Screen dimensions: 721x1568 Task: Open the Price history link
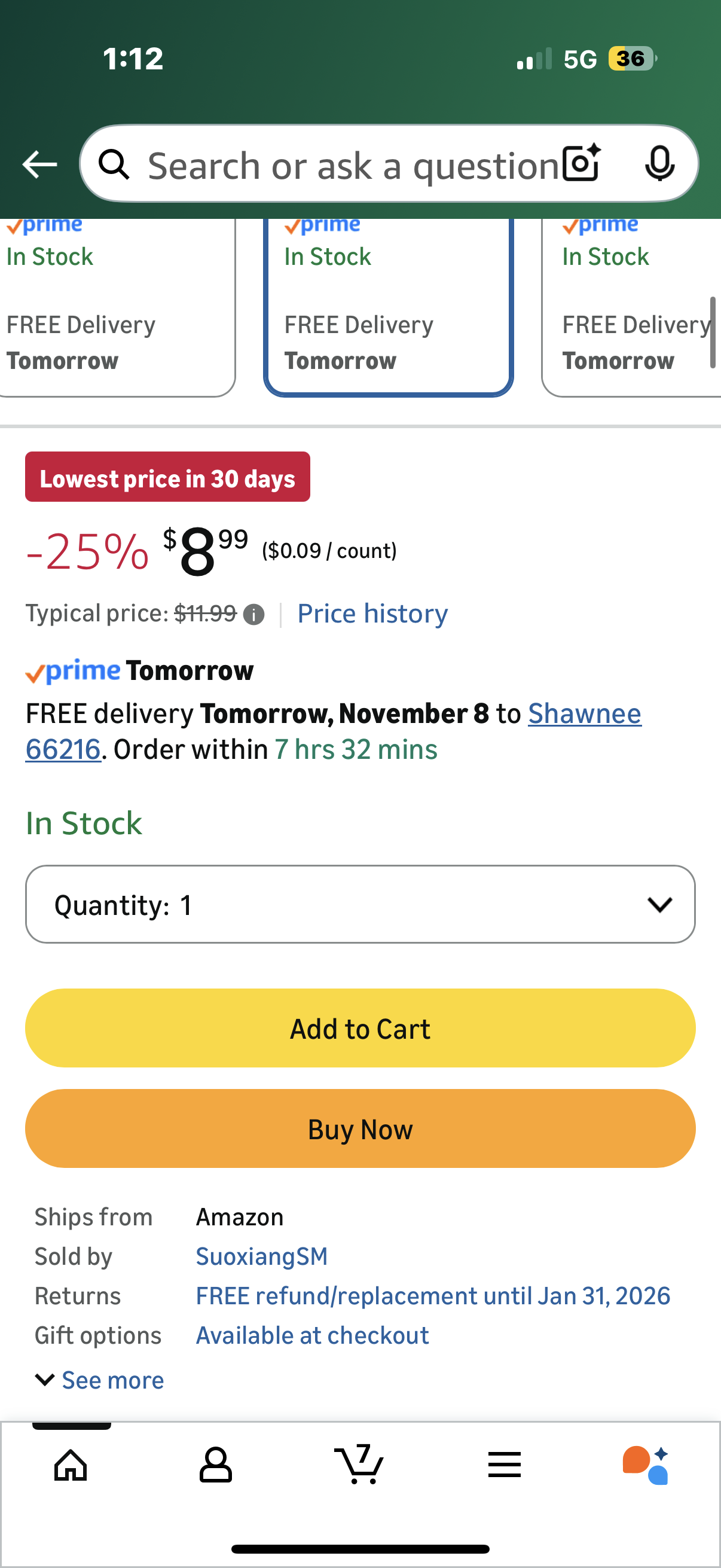coord(372,614)
